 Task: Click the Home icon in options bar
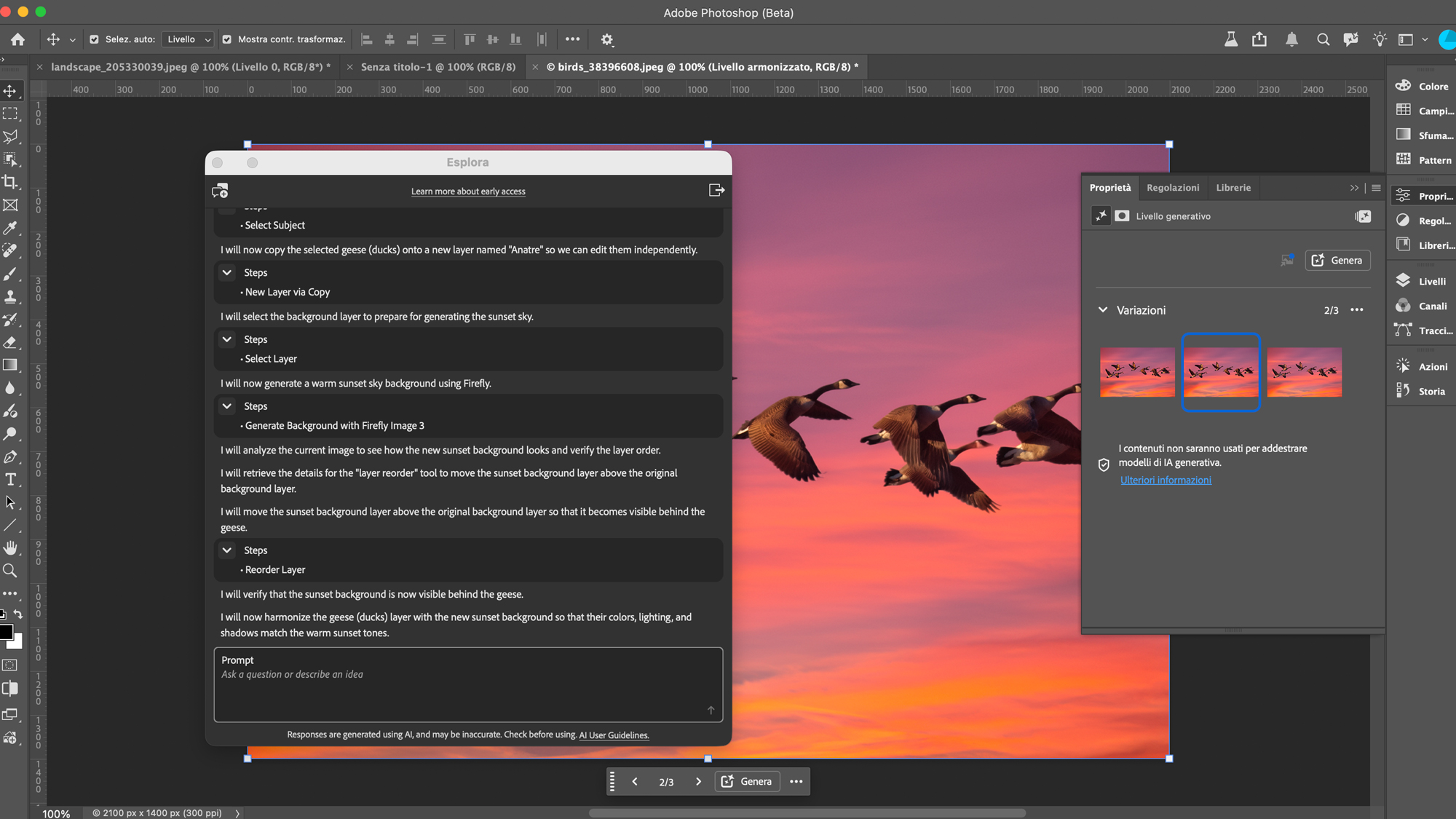click(17, 39)
